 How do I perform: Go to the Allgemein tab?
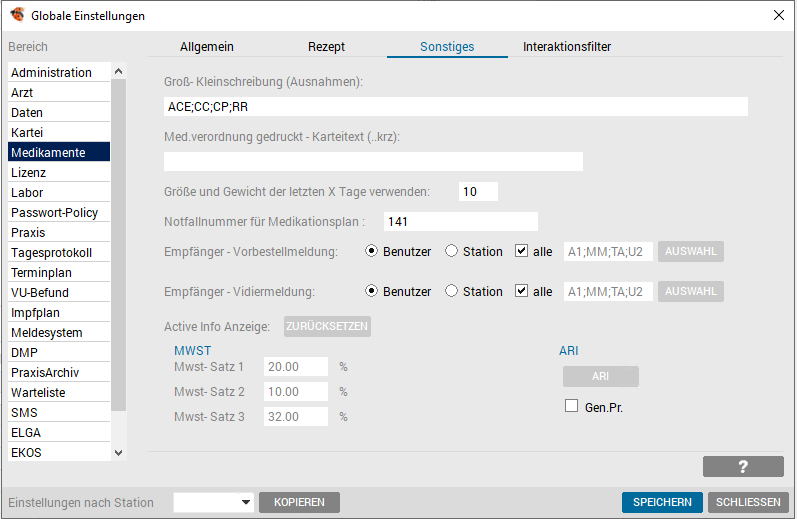[x=207, y=47]
